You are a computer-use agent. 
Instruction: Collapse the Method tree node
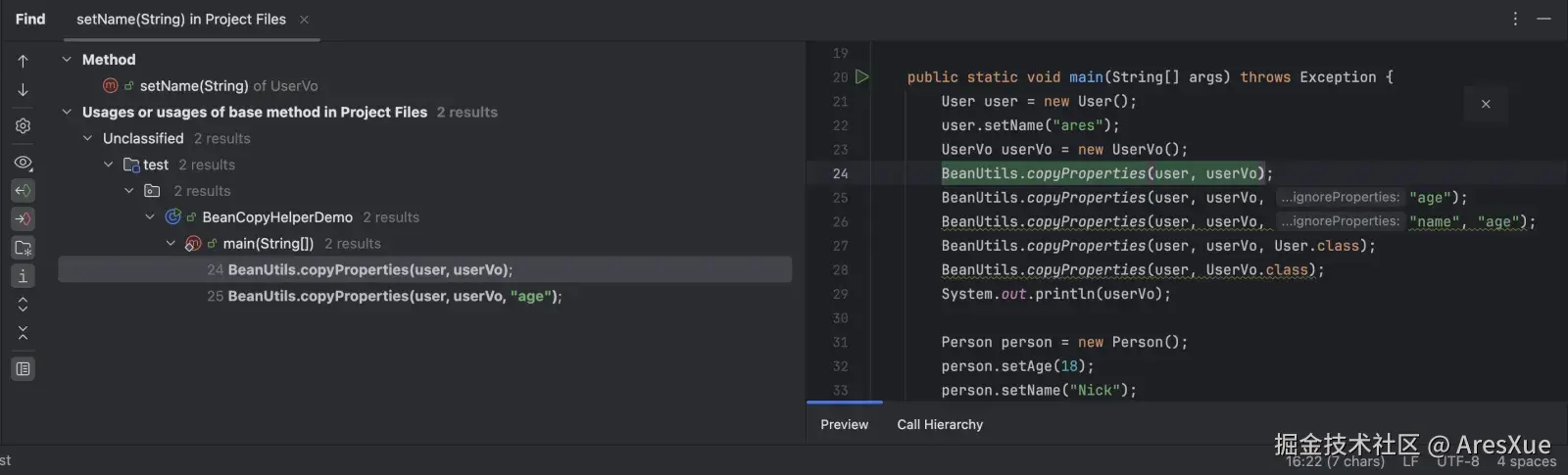tap(67, 60)
